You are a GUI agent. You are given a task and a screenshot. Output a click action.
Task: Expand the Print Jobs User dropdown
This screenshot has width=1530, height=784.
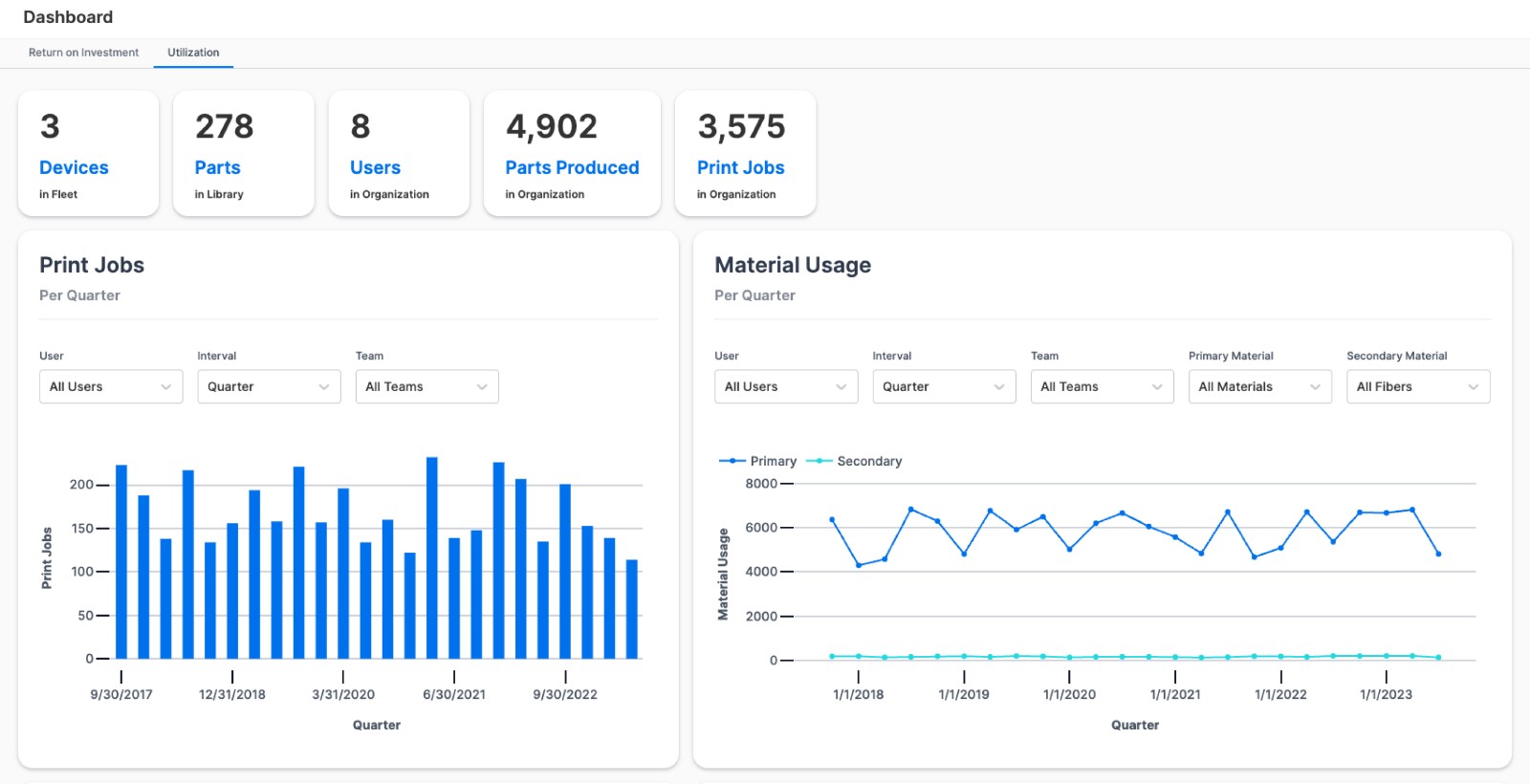[x=111, y=386]
